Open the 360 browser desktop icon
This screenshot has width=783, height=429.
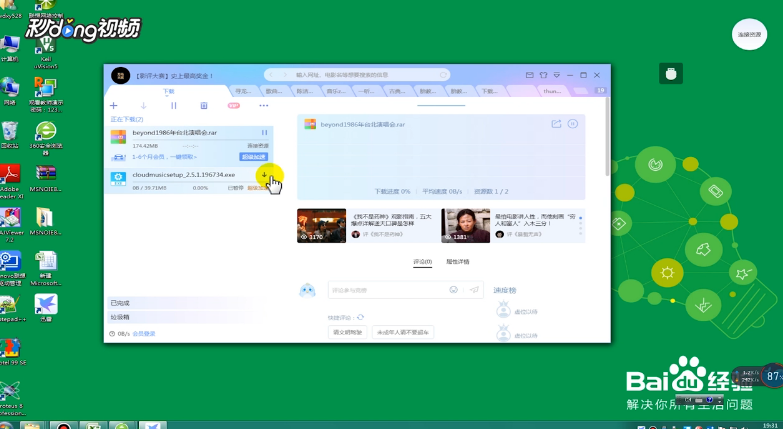coord(46,138)
